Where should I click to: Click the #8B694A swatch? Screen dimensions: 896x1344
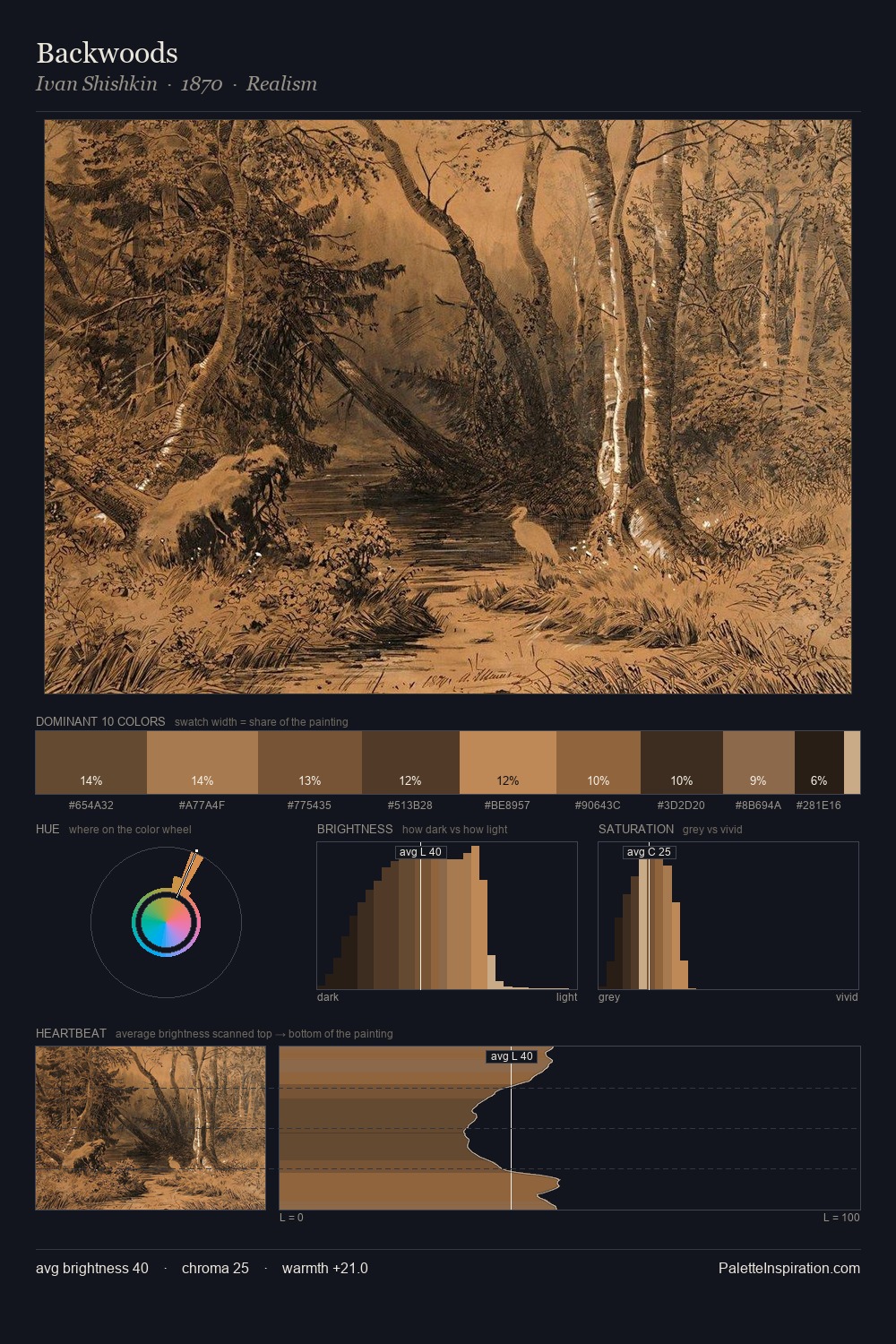tap(759, 762)
